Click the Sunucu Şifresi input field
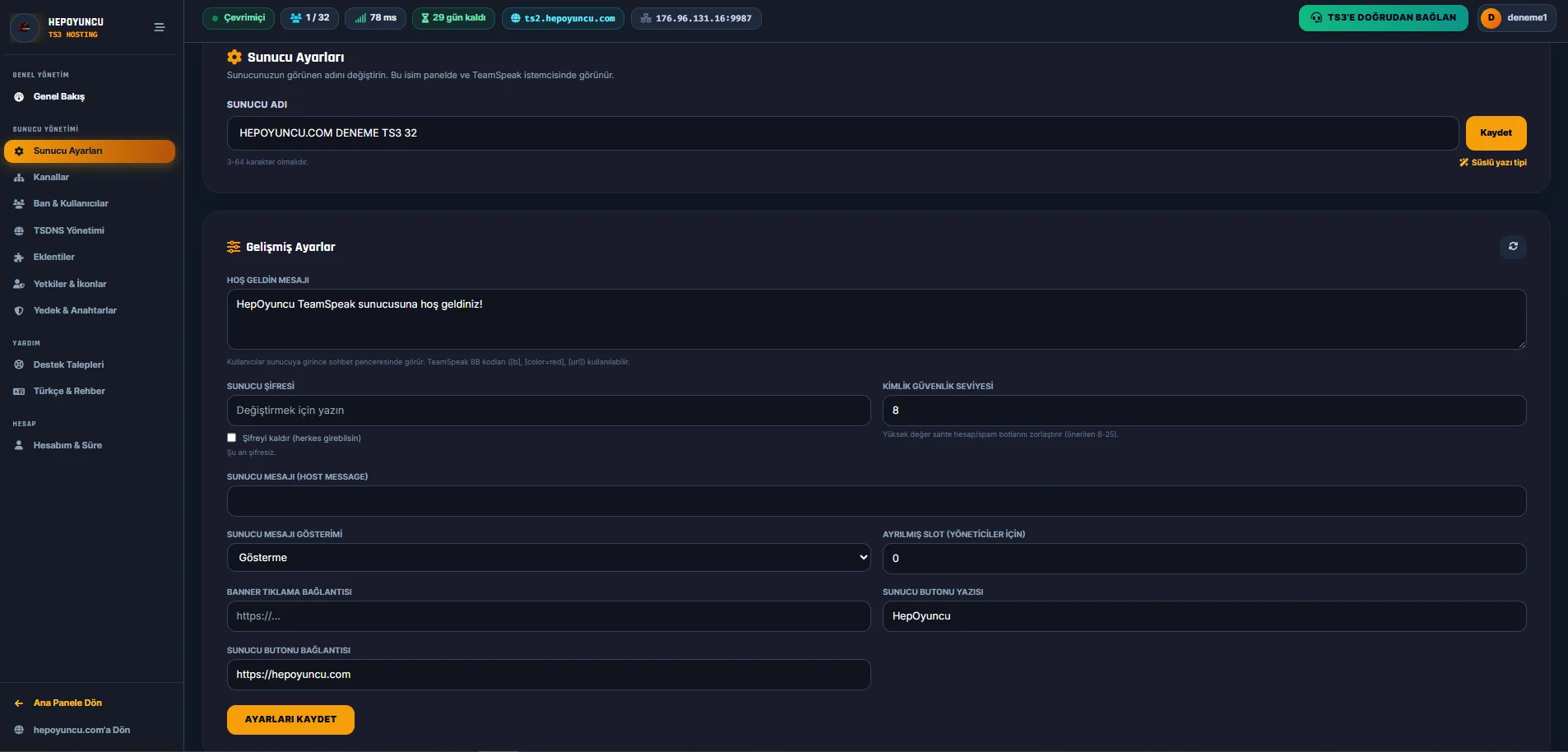 (549, 411)
